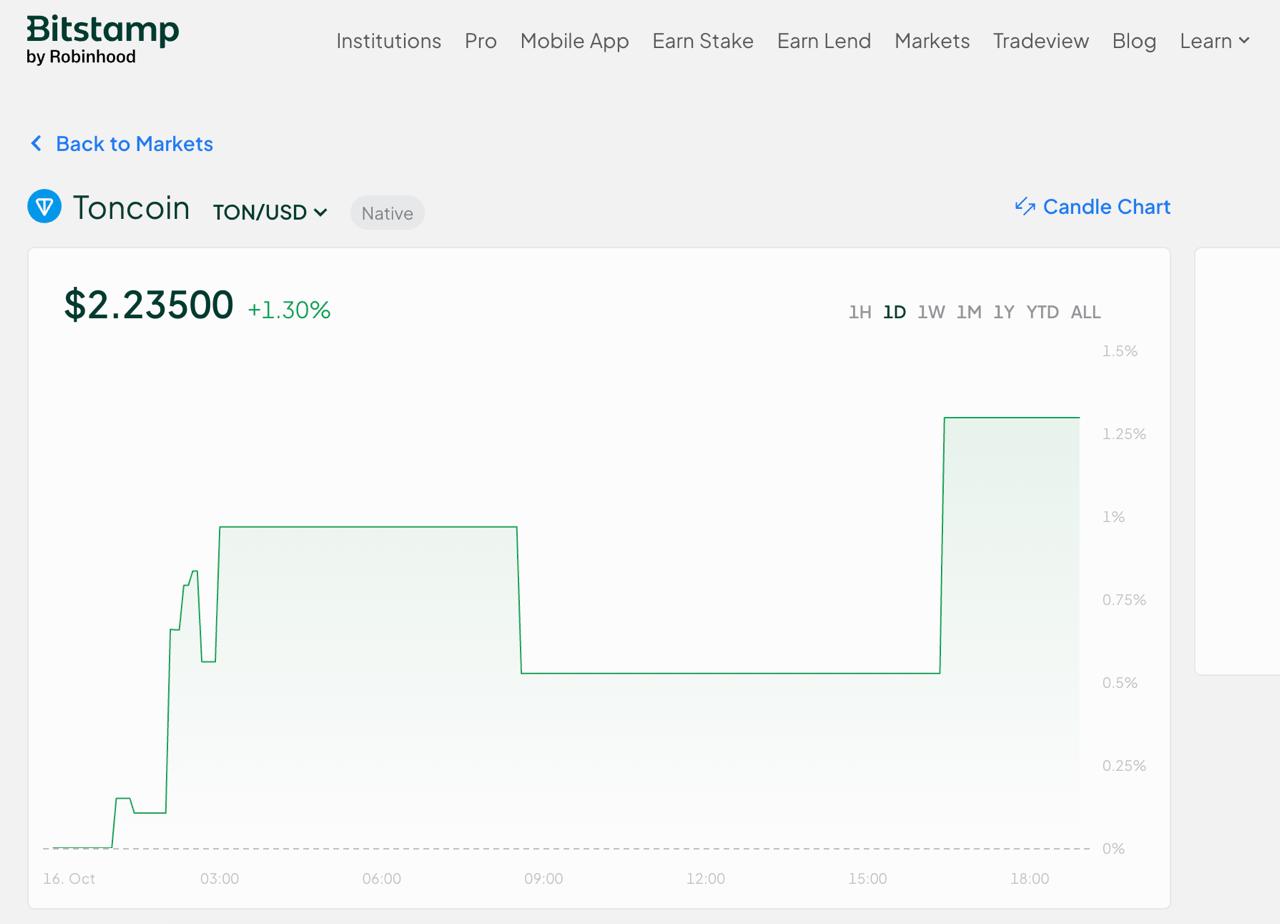
Task: Open the Tradeview menu link
Action: 1040,41
